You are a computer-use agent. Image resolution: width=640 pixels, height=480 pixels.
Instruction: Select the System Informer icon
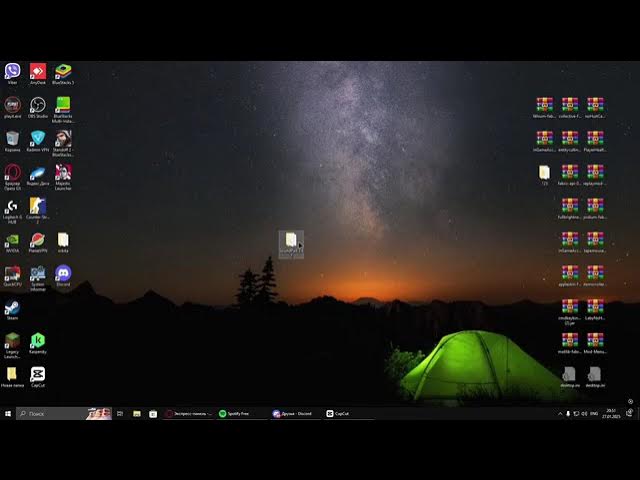(38, 278)
